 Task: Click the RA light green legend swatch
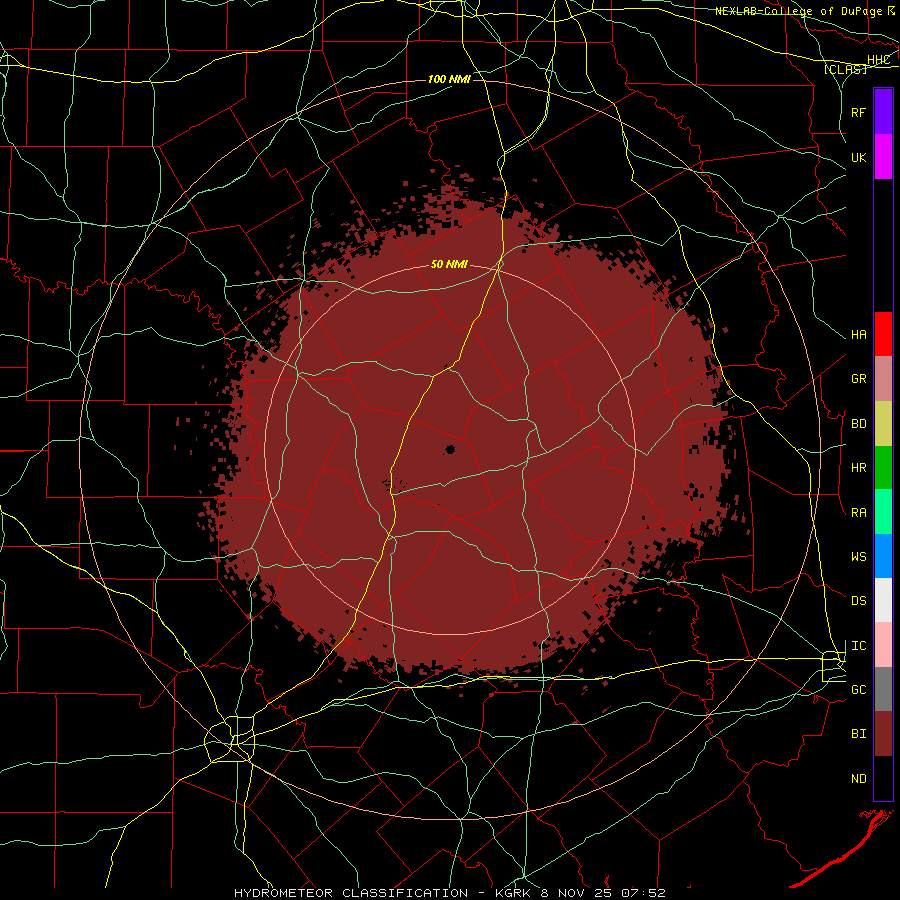point(883,512)
